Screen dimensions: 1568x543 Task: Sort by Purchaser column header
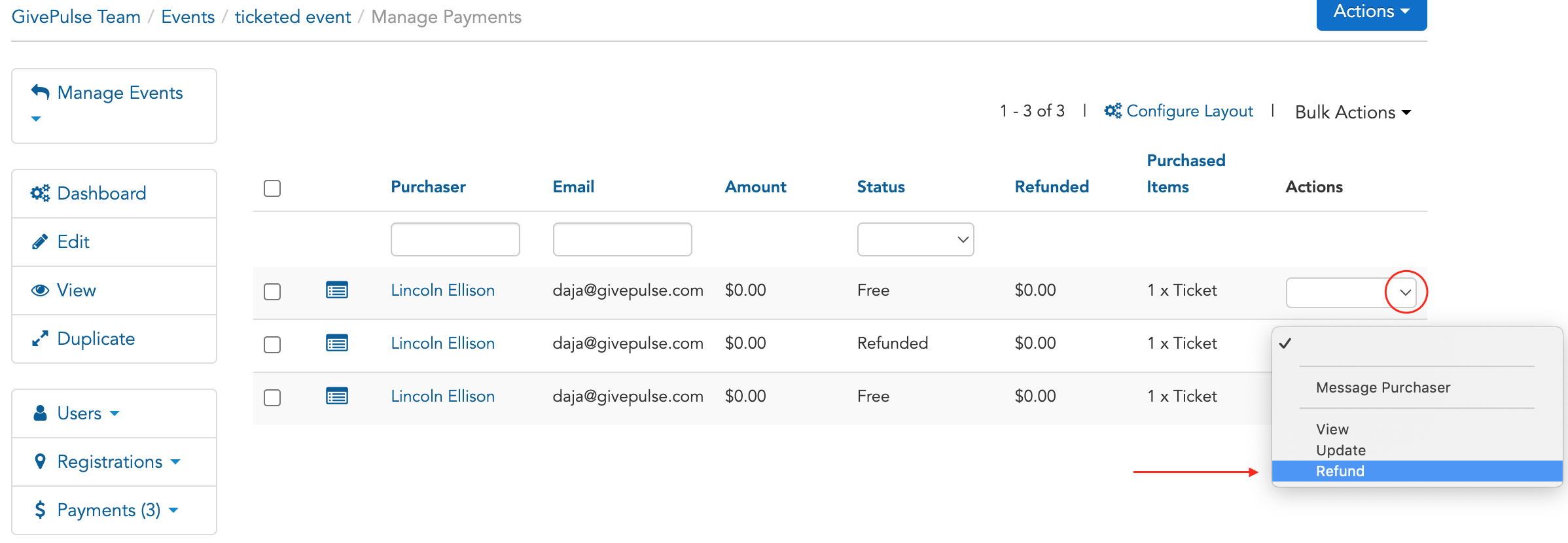[x=428, y=186]
